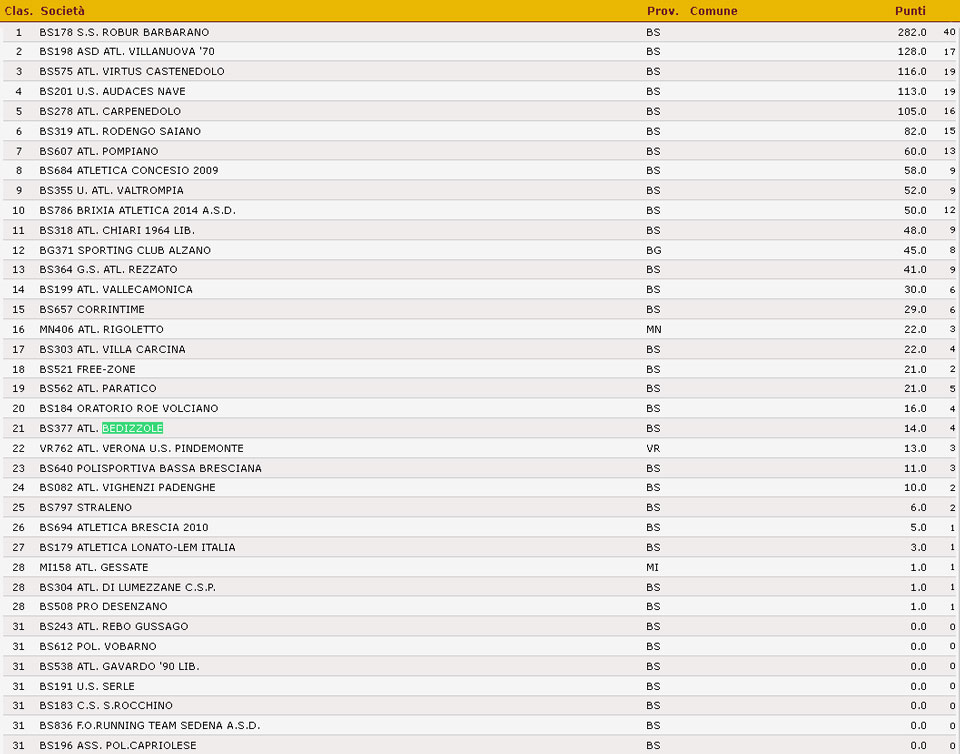Click the highlighted BEDIZZOLE text
This screenshot has height=754, width=960.
(x=132, y=428)
